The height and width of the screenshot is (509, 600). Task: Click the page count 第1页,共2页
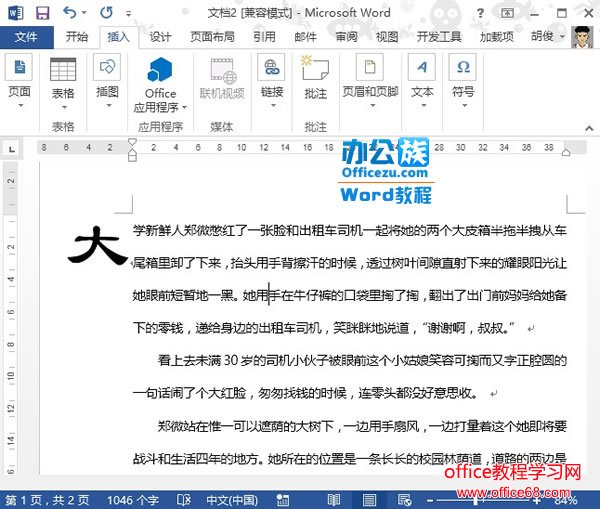pyautogui.click(x=47, y=500)
